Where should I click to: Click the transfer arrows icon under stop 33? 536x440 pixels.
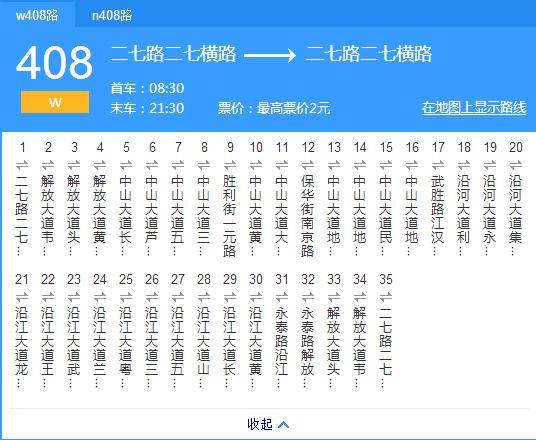coord(334,296)
